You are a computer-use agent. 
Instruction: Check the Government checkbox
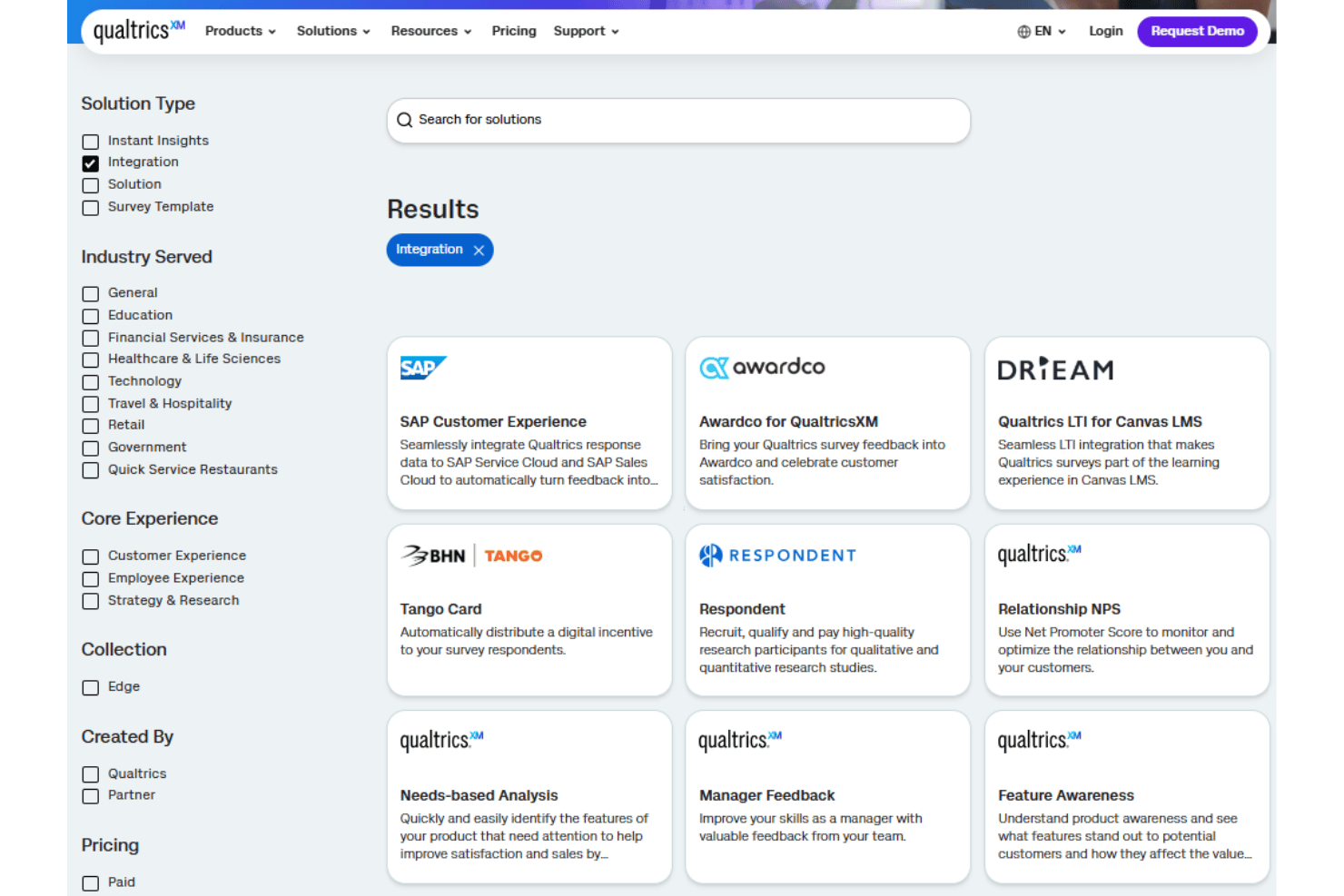tap(91, 448)
